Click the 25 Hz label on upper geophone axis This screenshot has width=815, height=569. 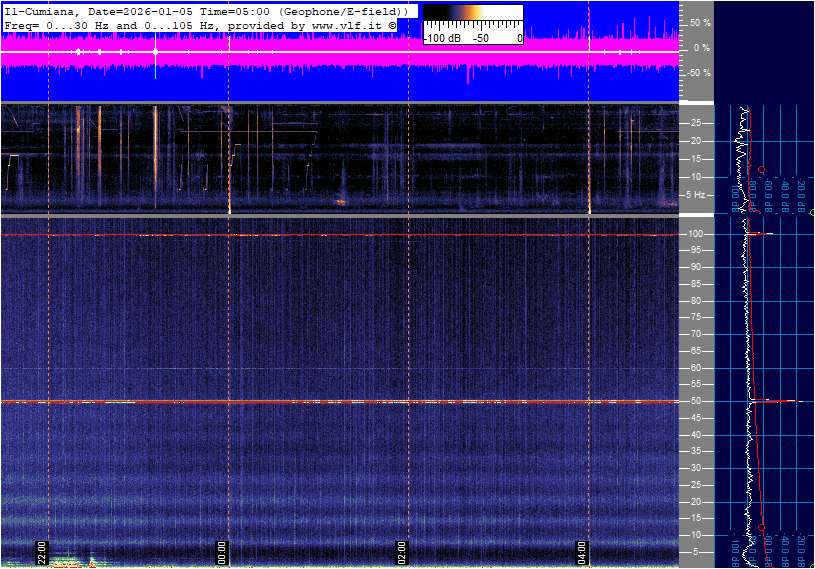(x=696, y=123)
